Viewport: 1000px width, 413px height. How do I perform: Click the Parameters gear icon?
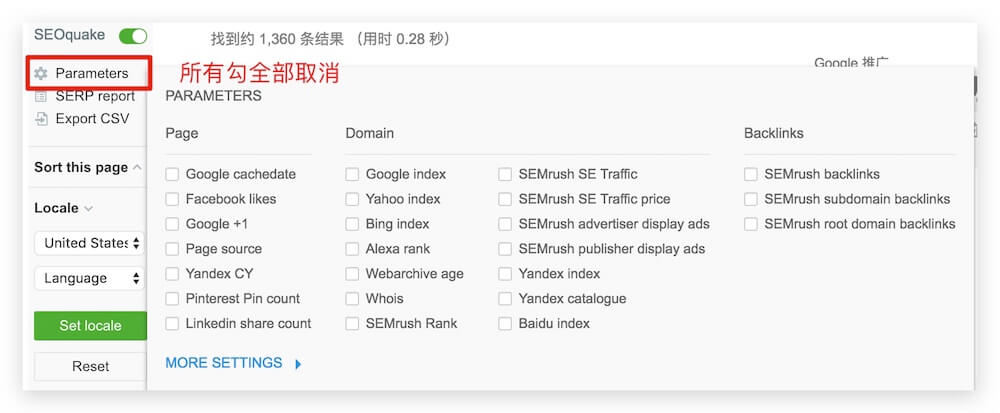(x=41, y=74)
